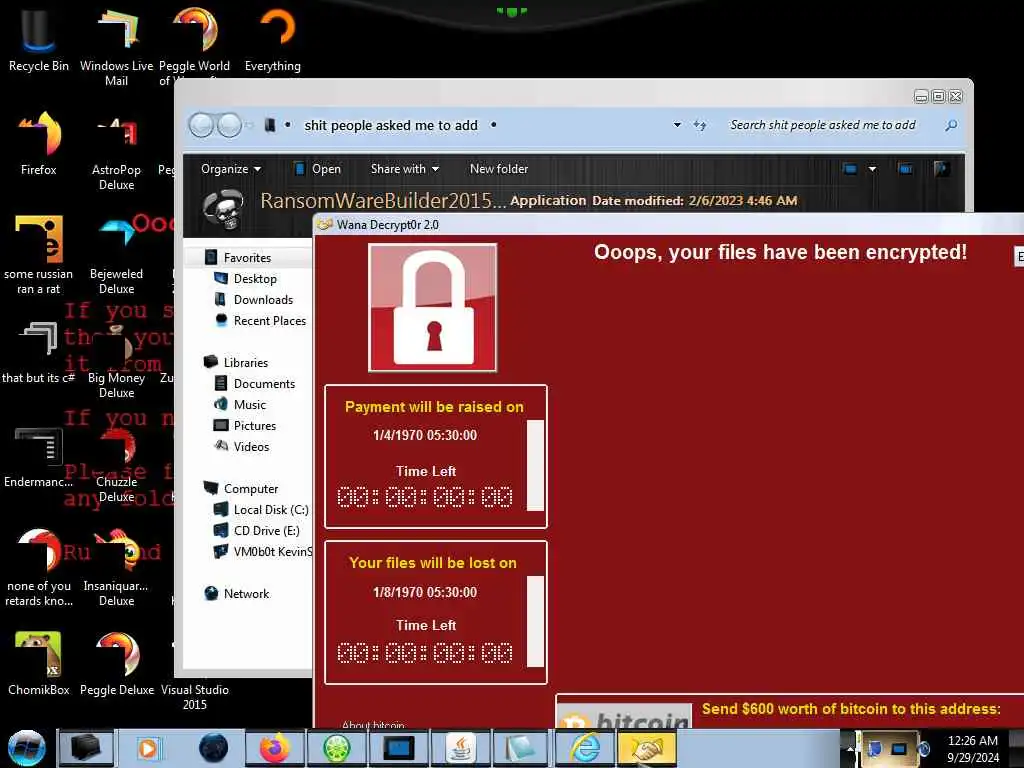This screenshot has height=768, width=1024.
Task: Select Chuzzle Deluxe desktop icon
Action: [x=116, y=464]
